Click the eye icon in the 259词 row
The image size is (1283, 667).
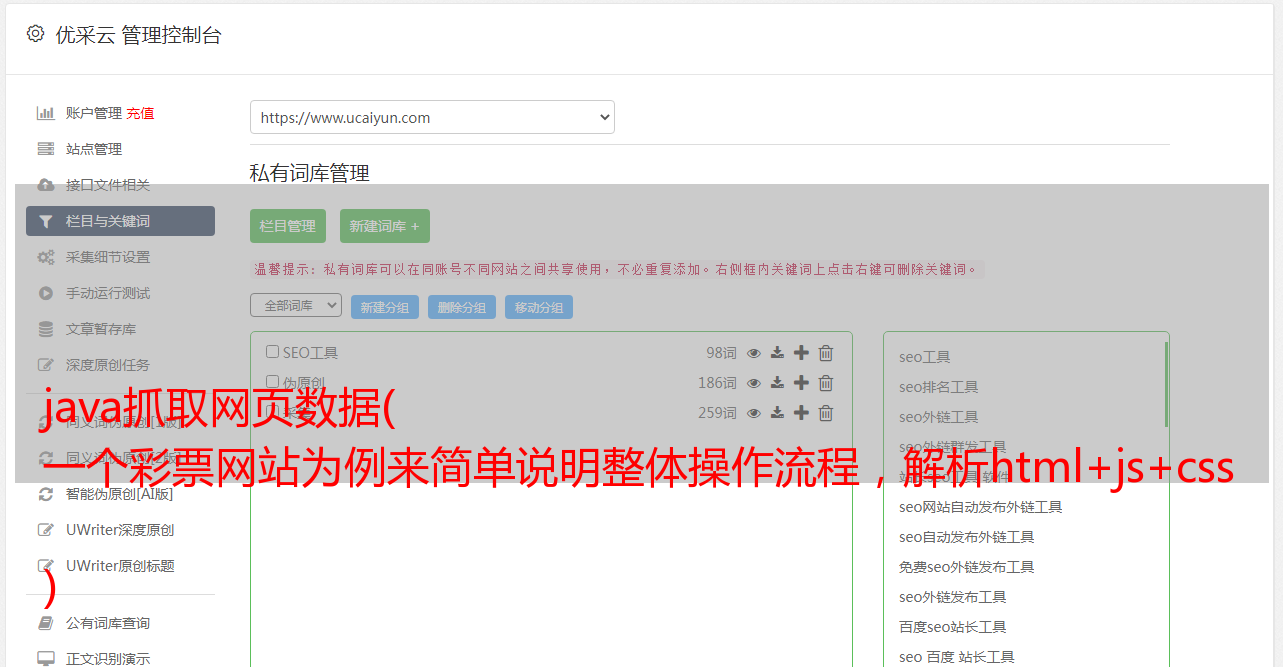click(x=754, y=413)
